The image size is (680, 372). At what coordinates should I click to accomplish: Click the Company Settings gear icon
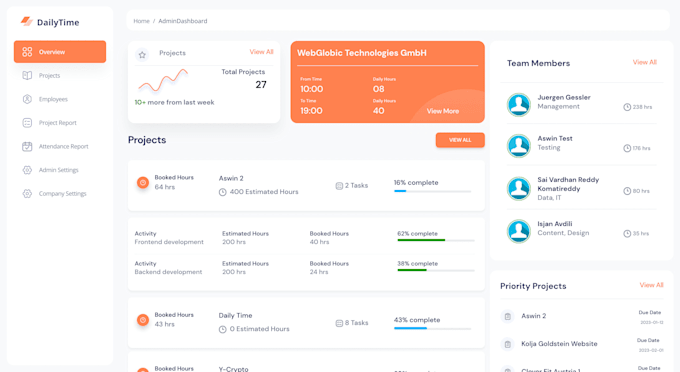click(27, 193)
